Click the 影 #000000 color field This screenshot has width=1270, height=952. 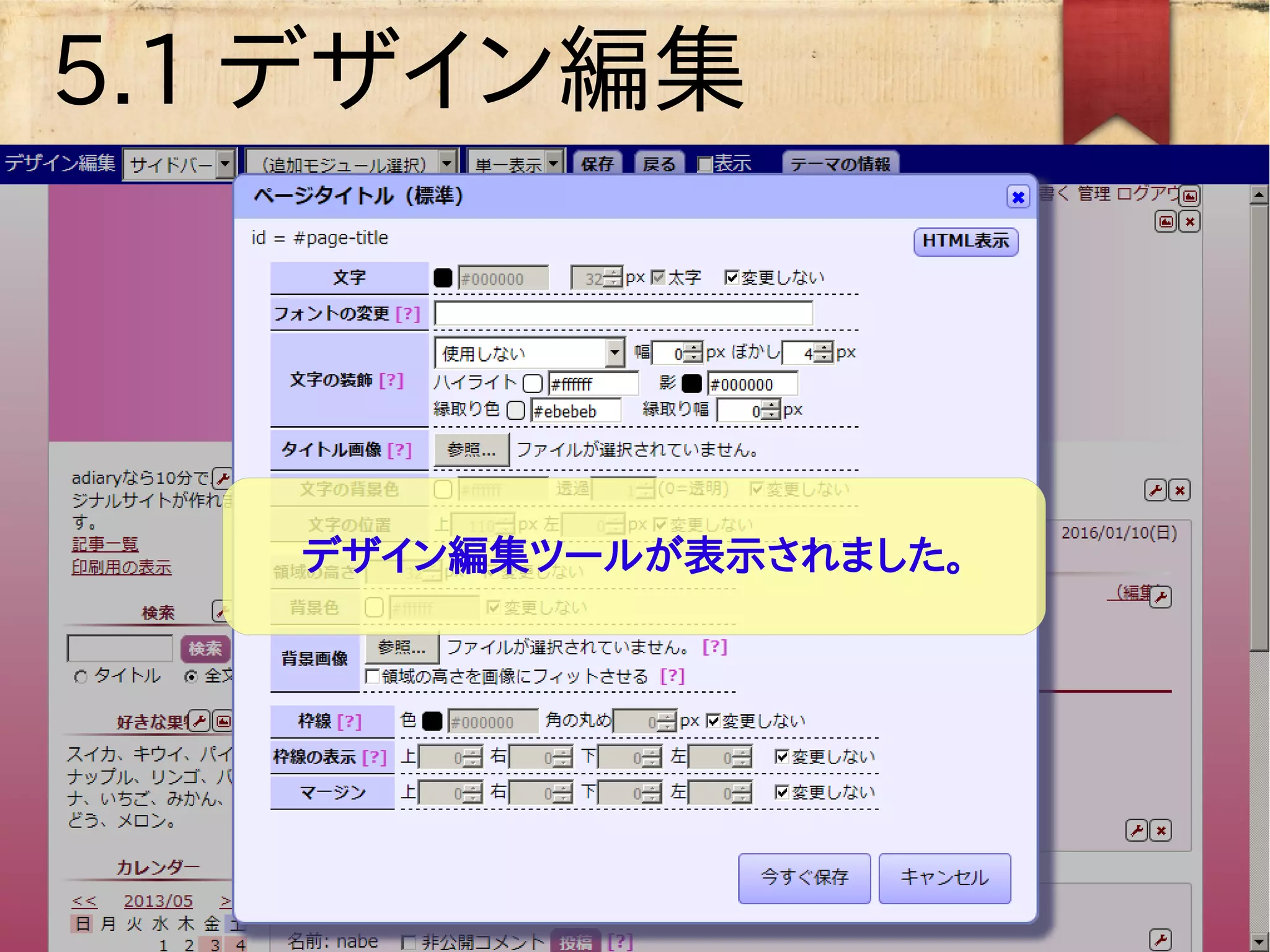pyautogui.click(x=752, y=384)
